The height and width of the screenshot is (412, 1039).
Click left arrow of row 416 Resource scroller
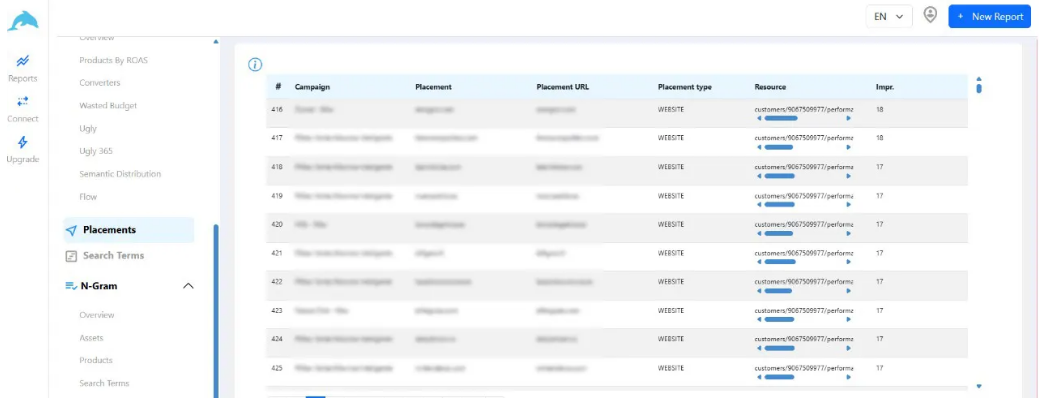tap(759, 119)
